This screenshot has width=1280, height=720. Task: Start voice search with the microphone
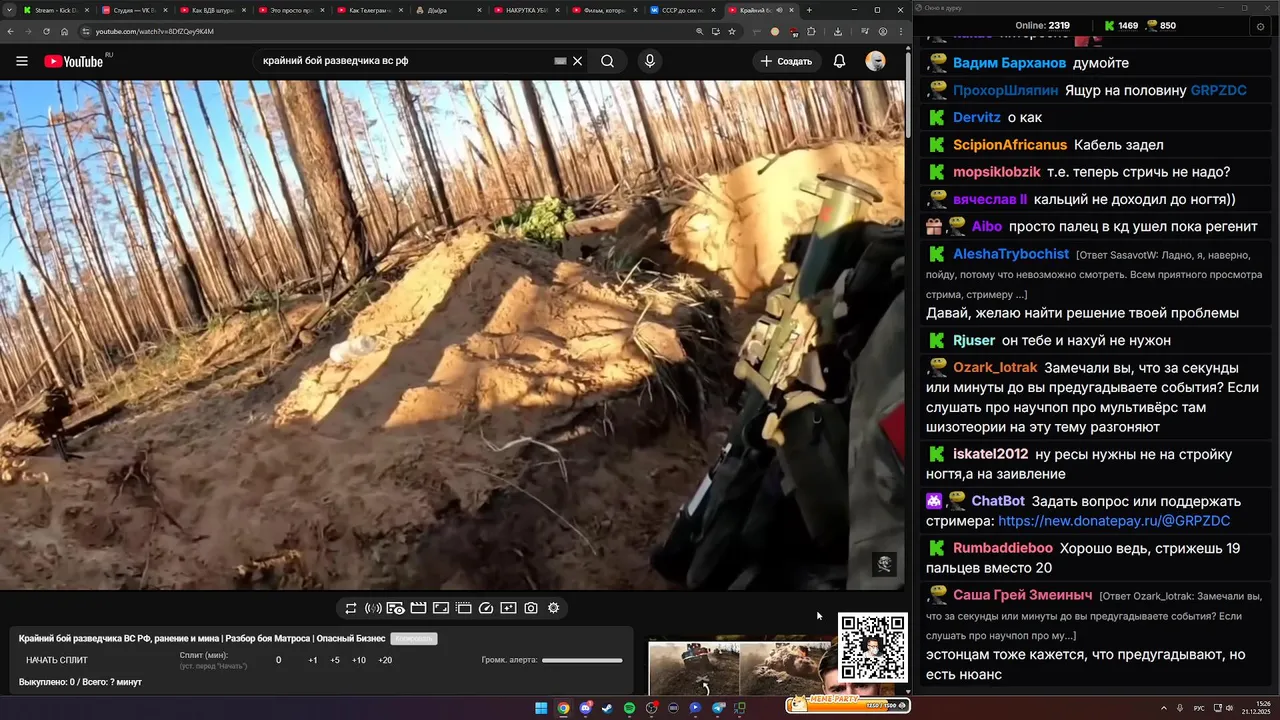650,61
